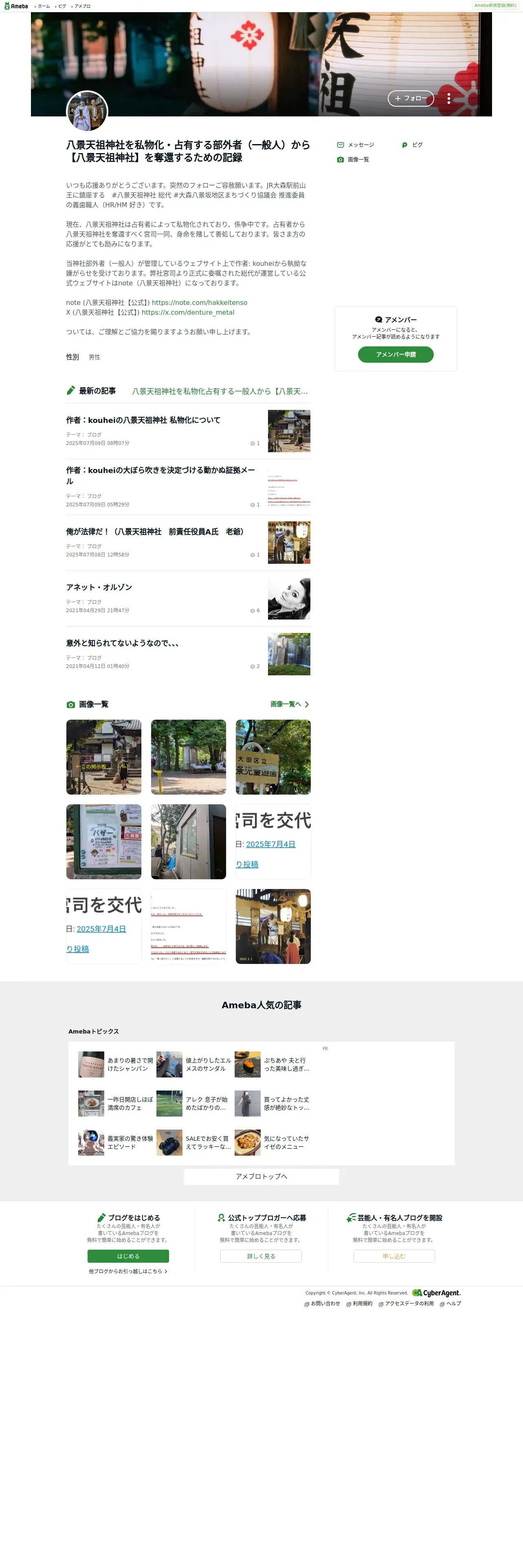Open article 意外と知られてないようなので
This screenshot has height=1568, width=523.
pos(122,644)
